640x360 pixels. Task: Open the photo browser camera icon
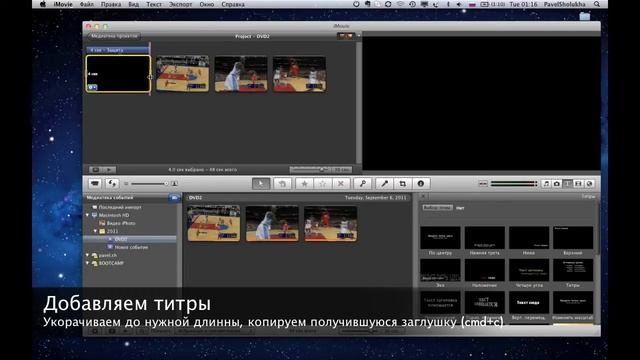[x=557, y=184]
